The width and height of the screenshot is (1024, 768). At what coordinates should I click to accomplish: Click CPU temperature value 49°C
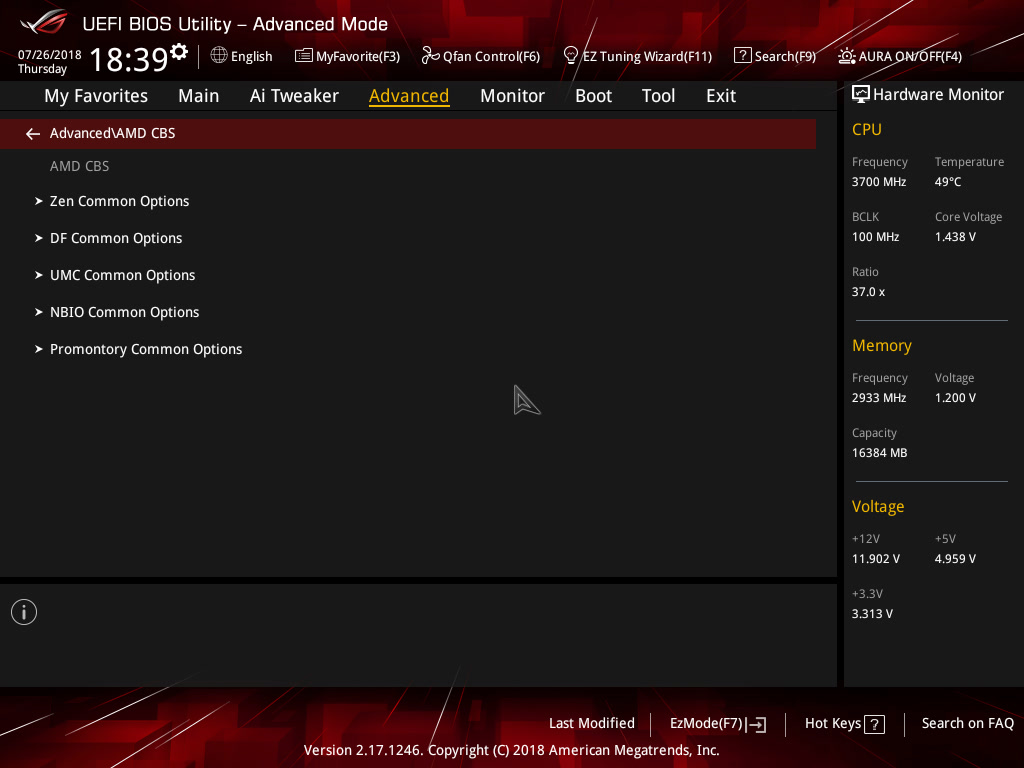point(948,182)
